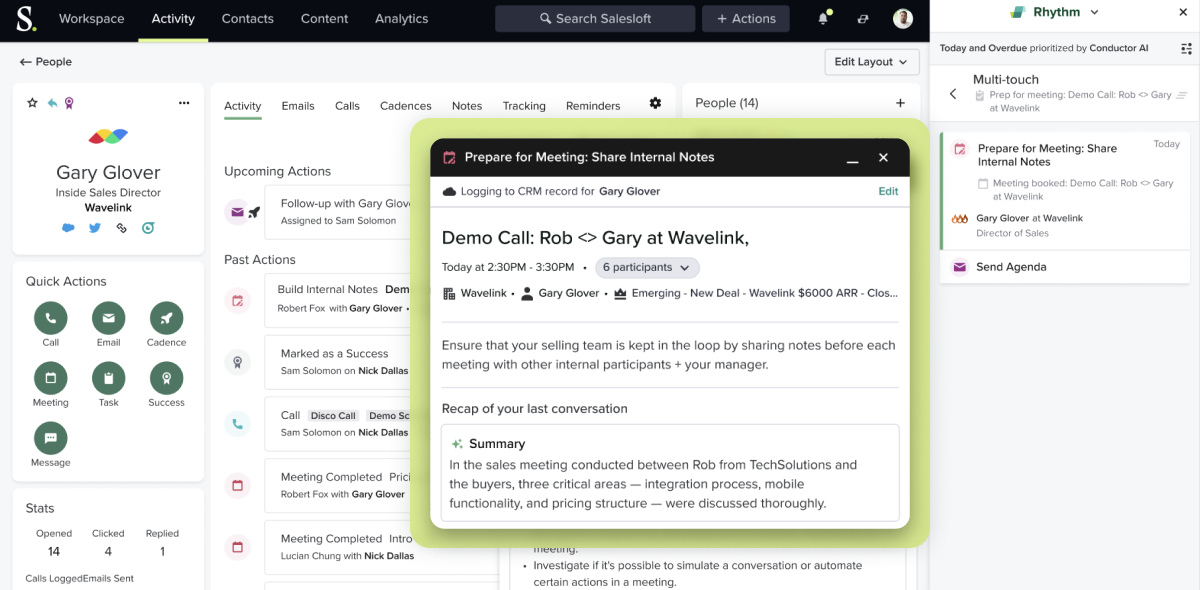Open Gary's Salesforce cloud link

point(68,228)
